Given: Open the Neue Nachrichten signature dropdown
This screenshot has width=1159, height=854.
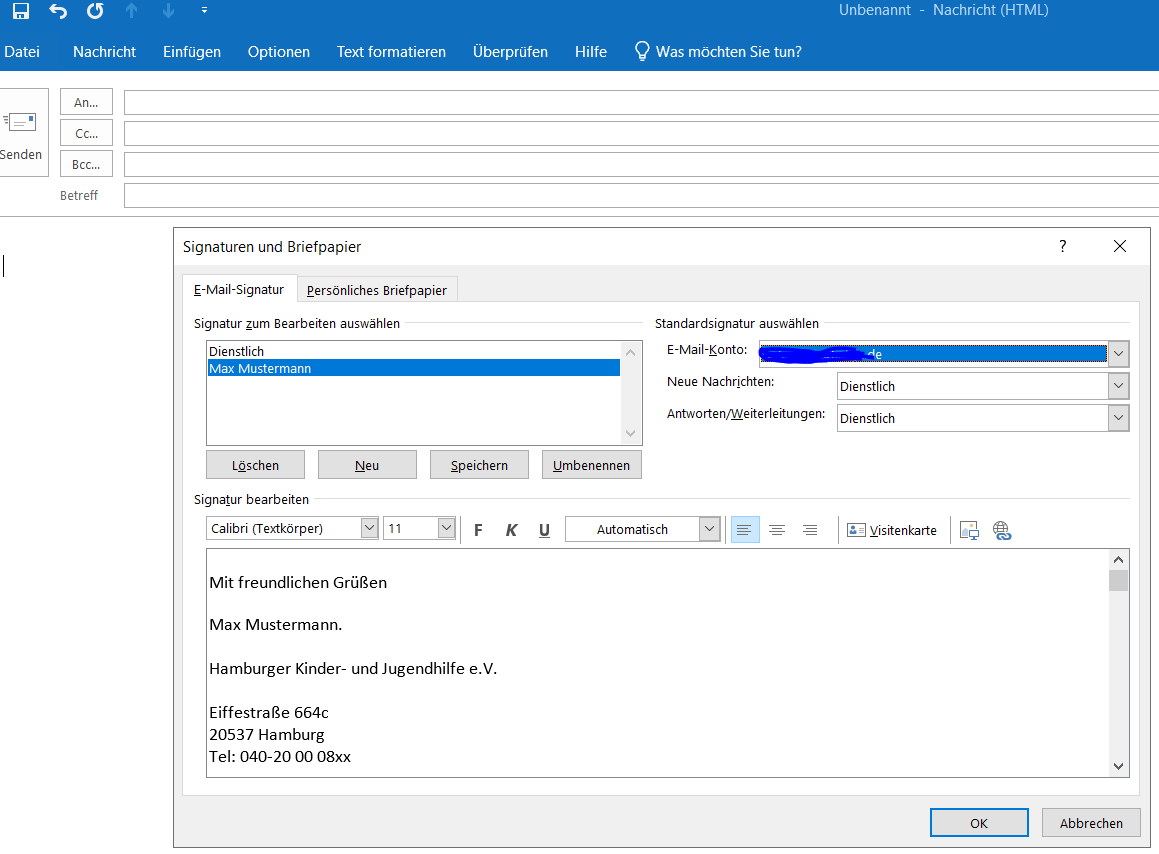Looking at the screenshot, I should pos(1118,386).
